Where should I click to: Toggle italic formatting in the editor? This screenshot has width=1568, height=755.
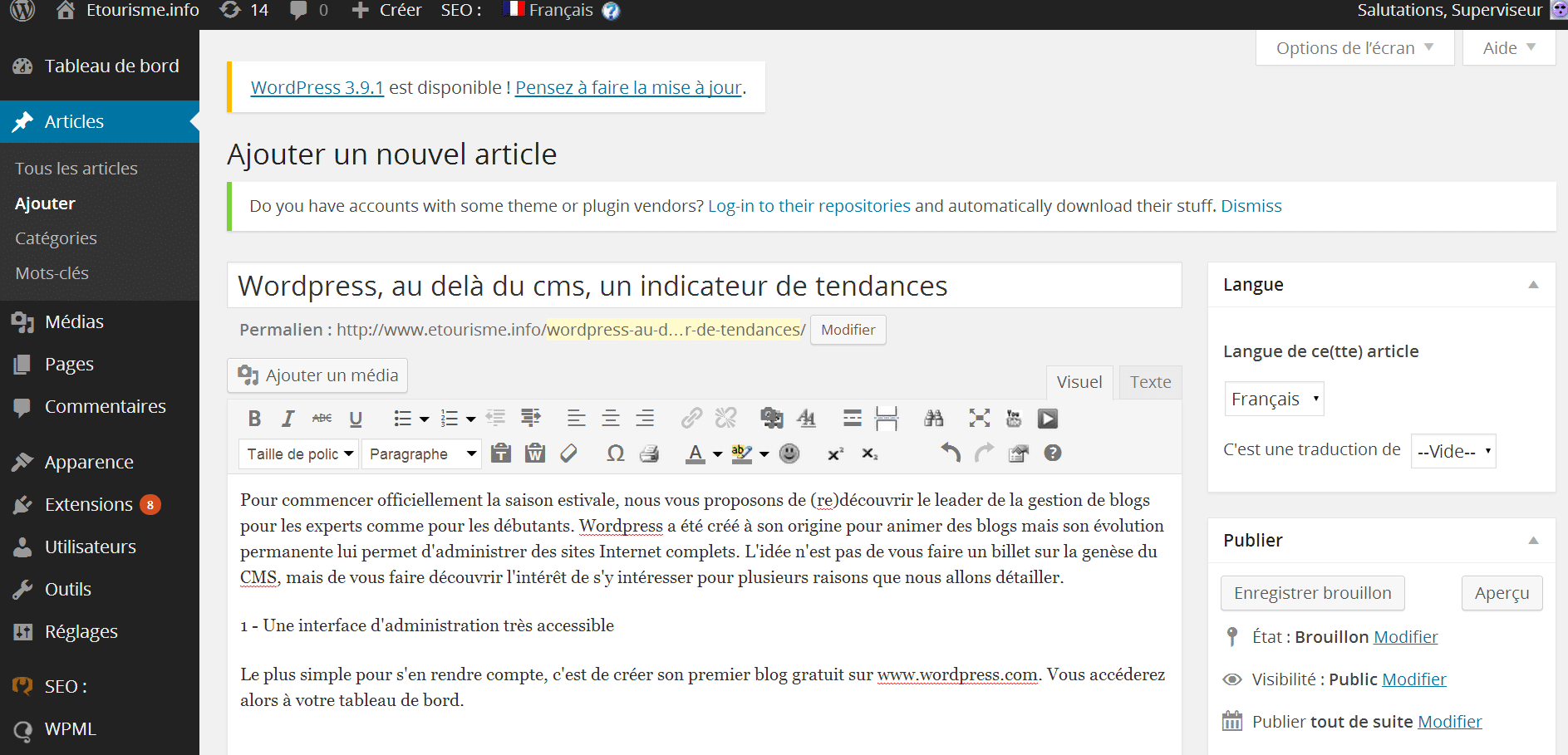click(x=288, y=419)
